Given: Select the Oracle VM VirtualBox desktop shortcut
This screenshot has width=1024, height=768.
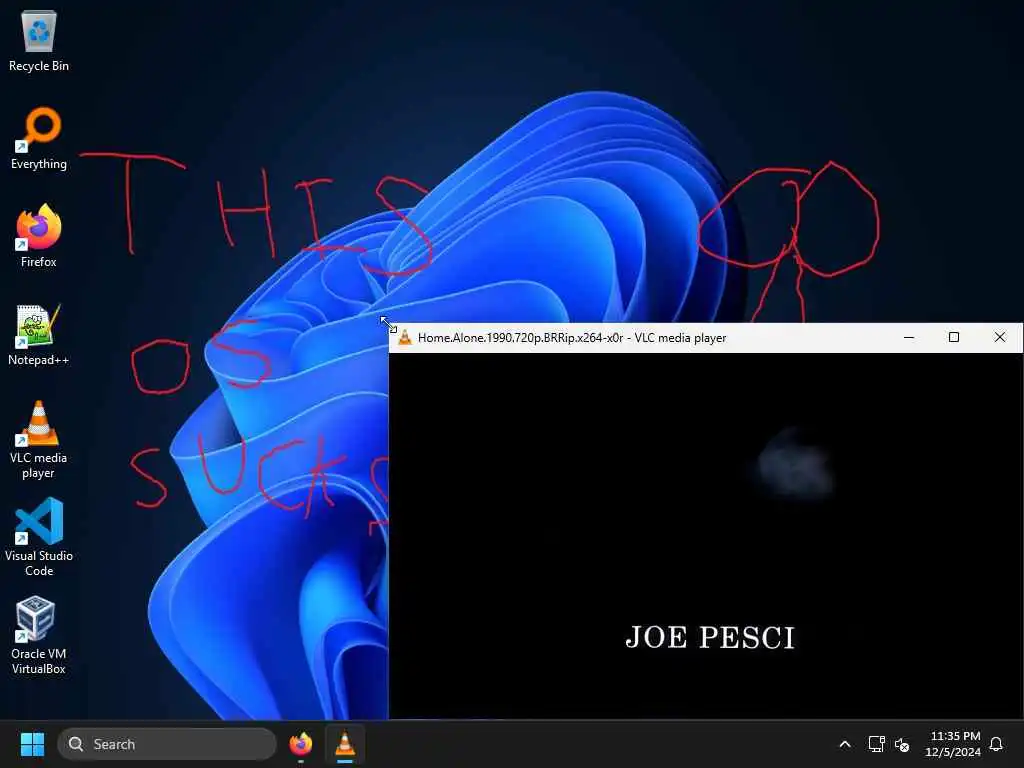Looking at the screenshot, I should [39, 635].
